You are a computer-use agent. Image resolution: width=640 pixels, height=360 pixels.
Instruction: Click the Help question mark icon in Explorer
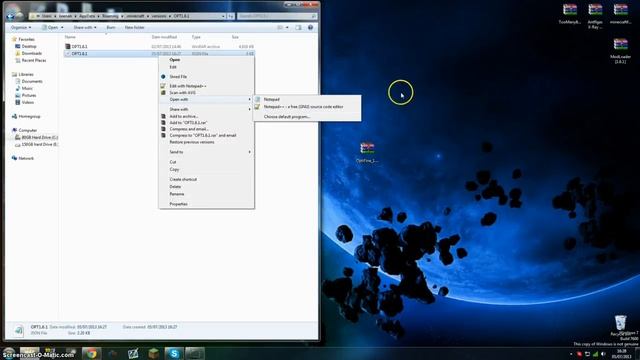(310, 27)
